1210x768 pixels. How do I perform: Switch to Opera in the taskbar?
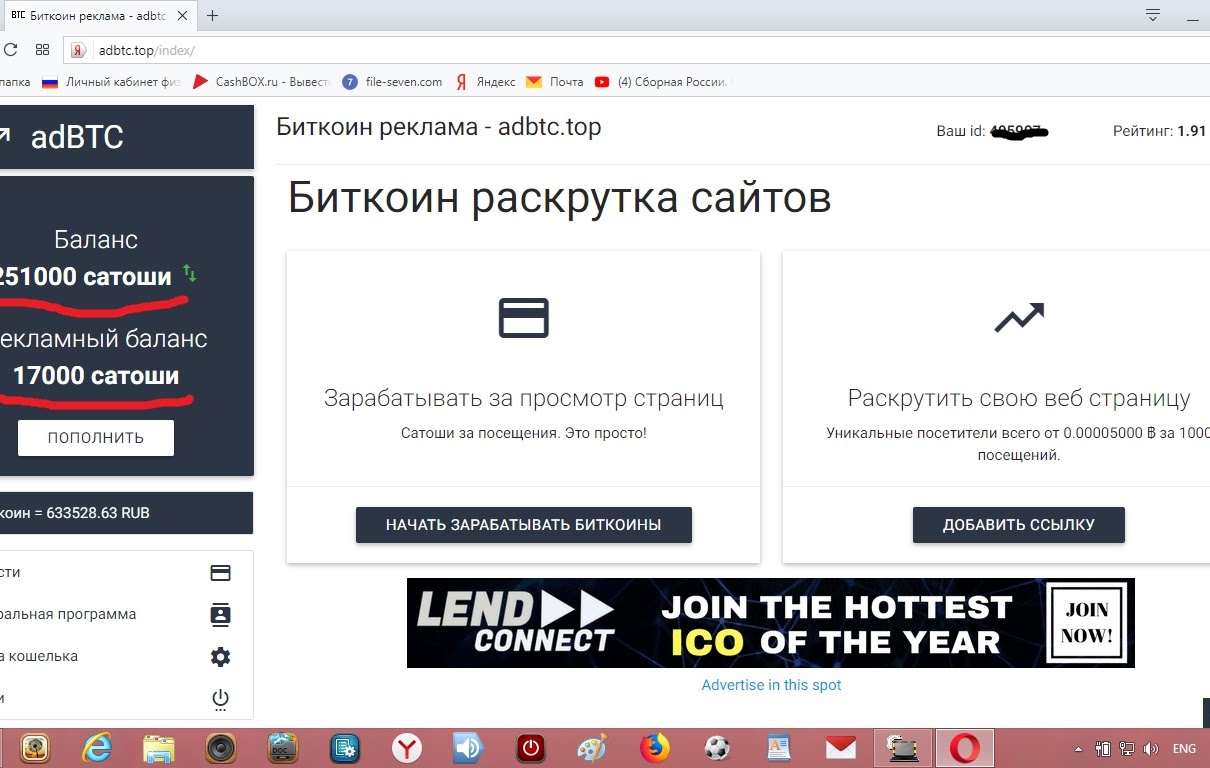click(x=964, y=748)
